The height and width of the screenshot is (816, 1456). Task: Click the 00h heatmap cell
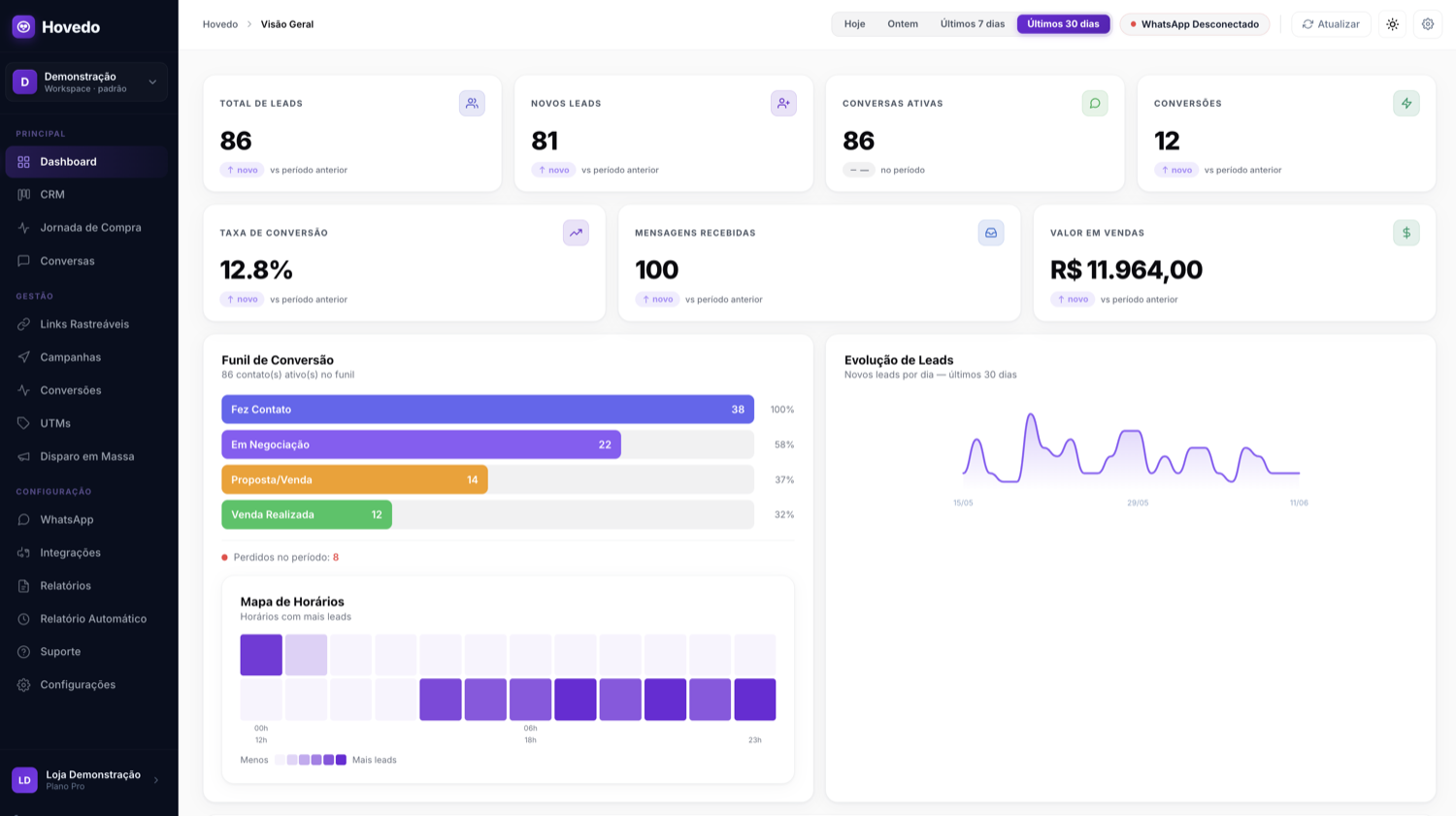click(261, 655)
